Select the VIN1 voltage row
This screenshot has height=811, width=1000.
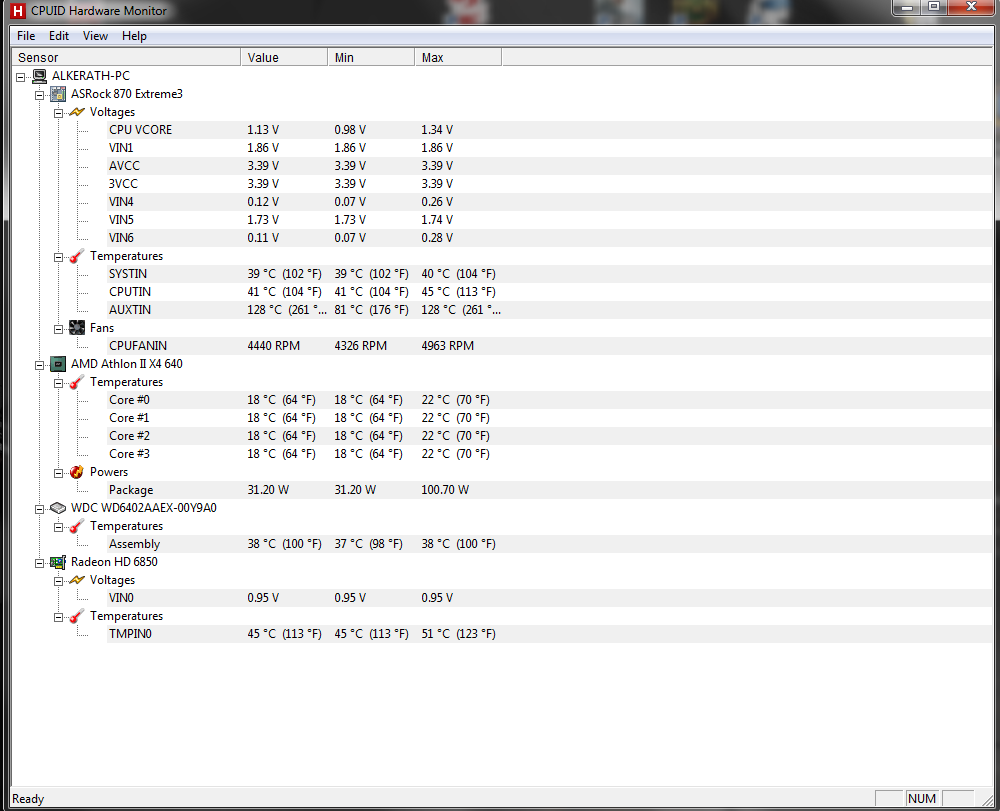click(x=550, y=148)
